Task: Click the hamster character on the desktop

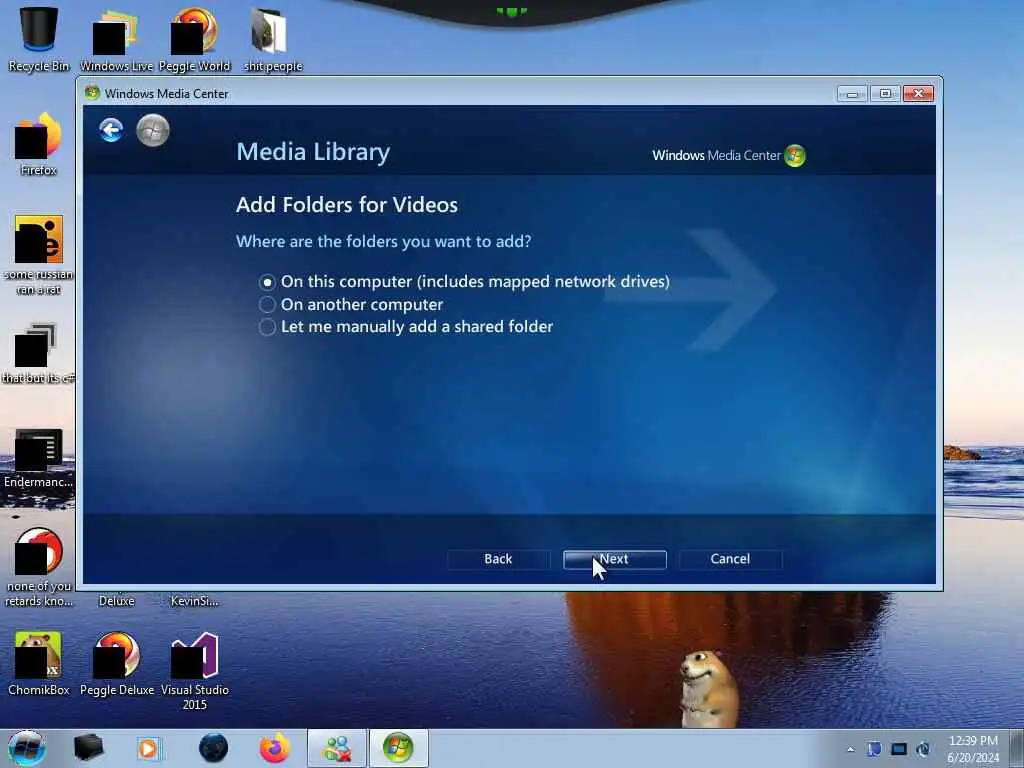Action: point(709,689)
